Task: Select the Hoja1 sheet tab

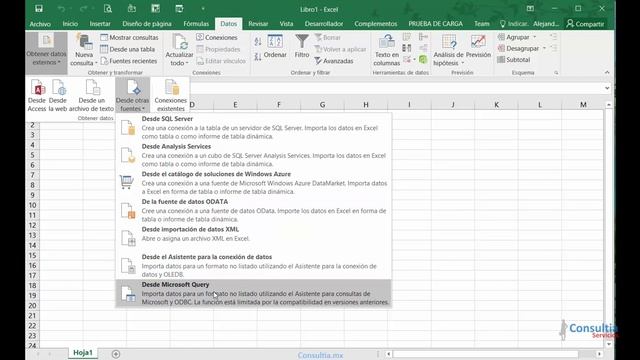Action: 83,353
